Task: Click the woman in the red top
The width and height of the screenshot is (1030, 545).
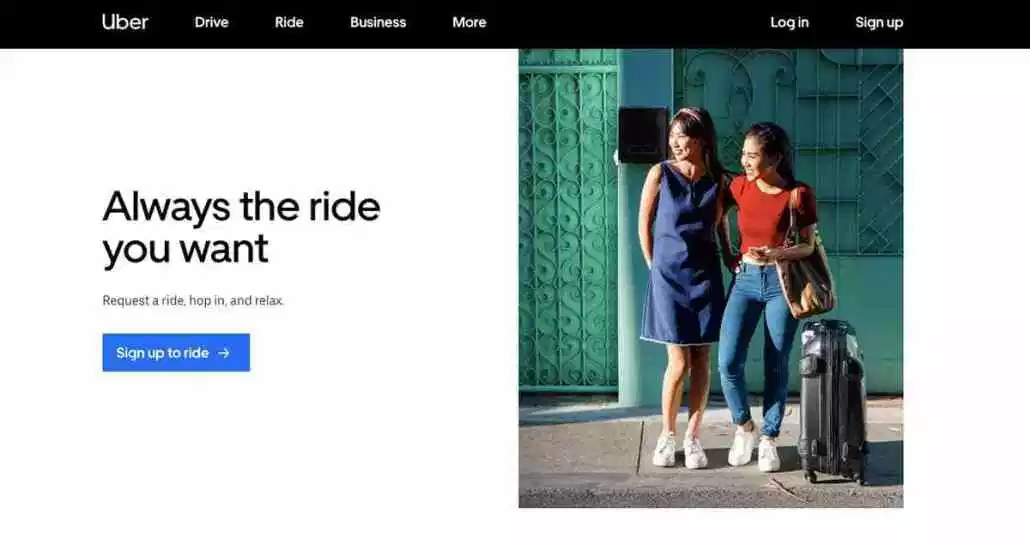Action: 768,215
